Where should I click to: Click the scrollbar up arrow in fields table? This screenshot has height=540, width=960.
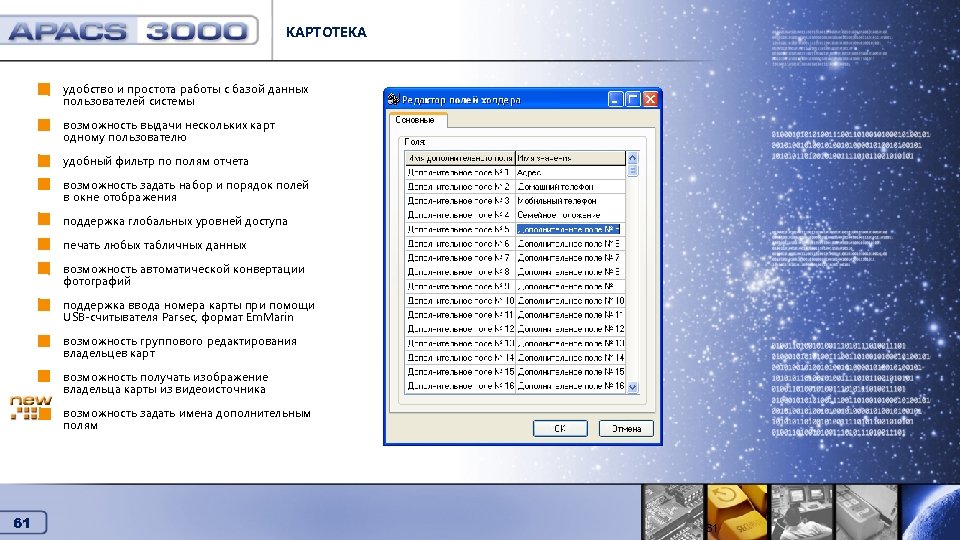click(x=632, y=158)
